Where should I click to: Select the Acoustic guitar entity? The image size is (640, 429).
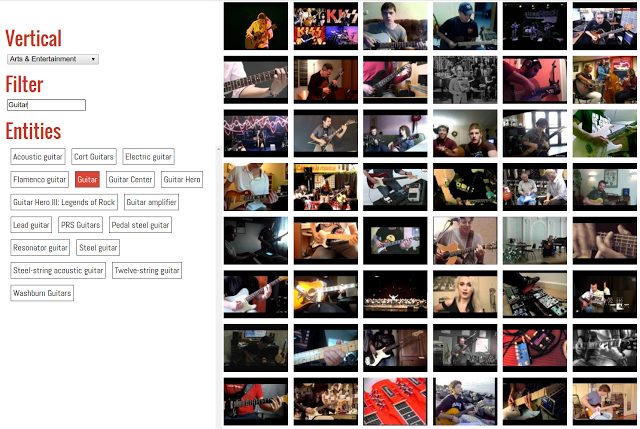pyautogui.click(x=38, y=157)
